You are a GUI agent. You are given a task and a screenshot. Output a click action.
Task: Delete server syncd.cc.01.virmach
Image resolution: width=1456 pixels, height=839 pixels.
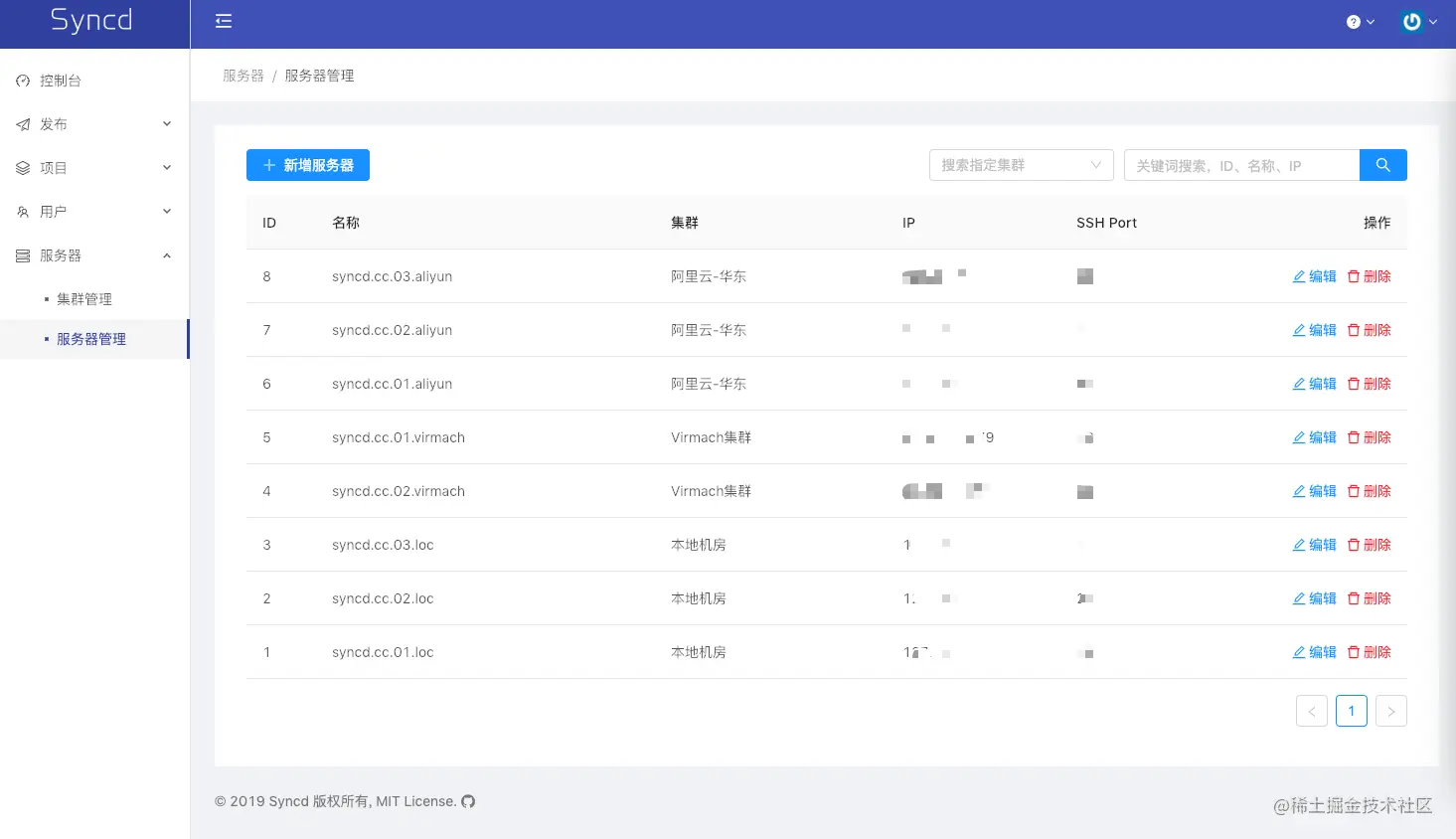(x=1369, y=437)
